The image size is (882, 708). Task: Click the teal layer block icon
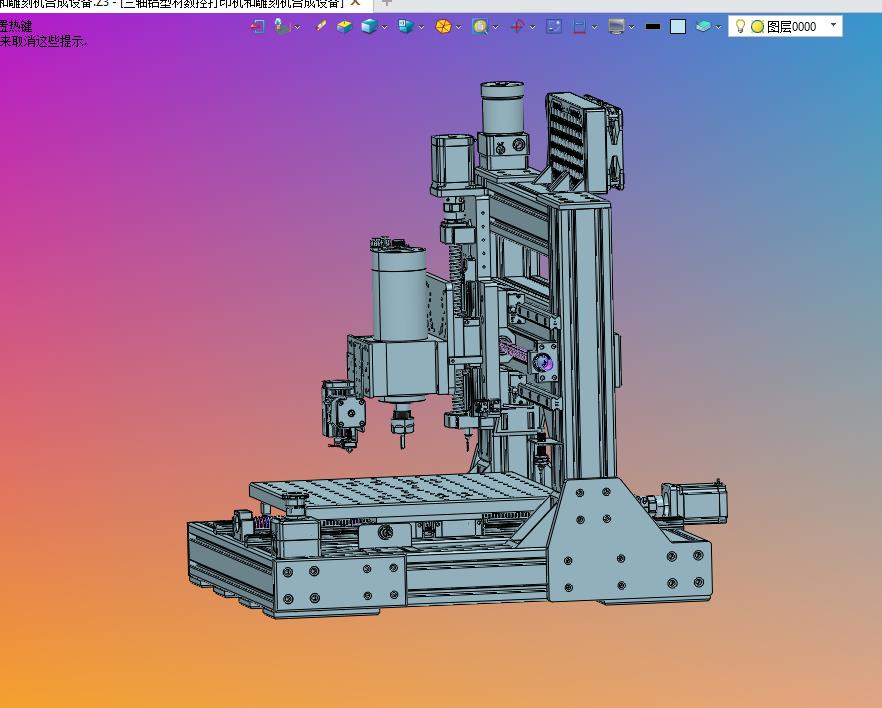[x=703, y=26]
